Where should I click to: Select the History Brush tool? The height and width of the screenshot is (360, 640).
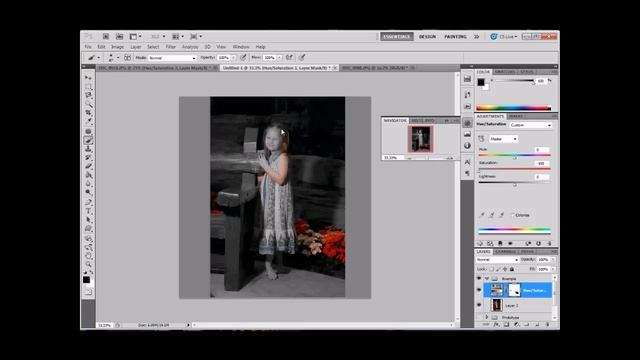(88, 158)
